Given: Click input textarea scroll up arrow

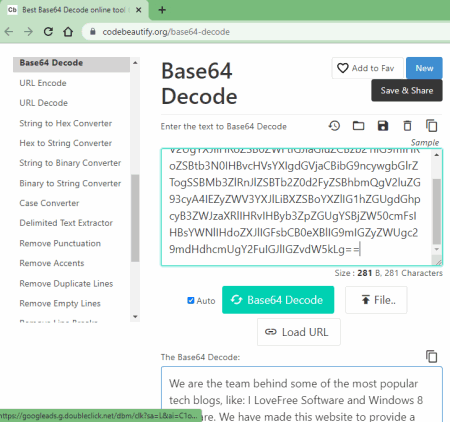Looking at the screenshot, I should pyautogui.click(x=437, y=155).
